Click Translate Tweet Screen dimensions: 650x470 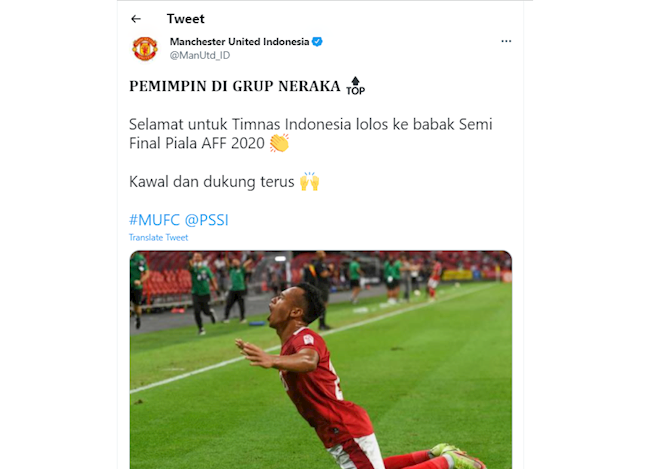[158, 237]
